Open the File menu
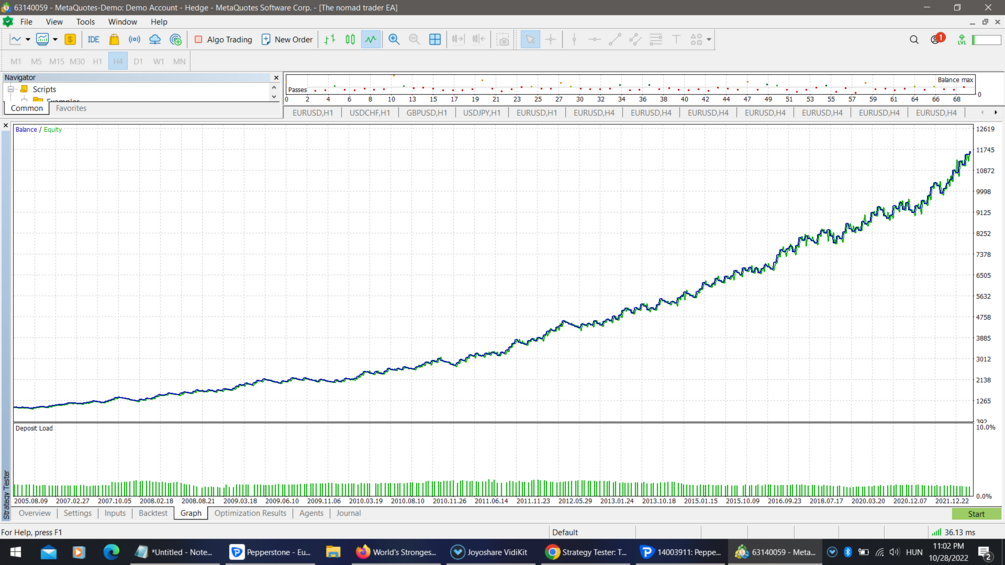1005x565 pixels. coord(26,22)
